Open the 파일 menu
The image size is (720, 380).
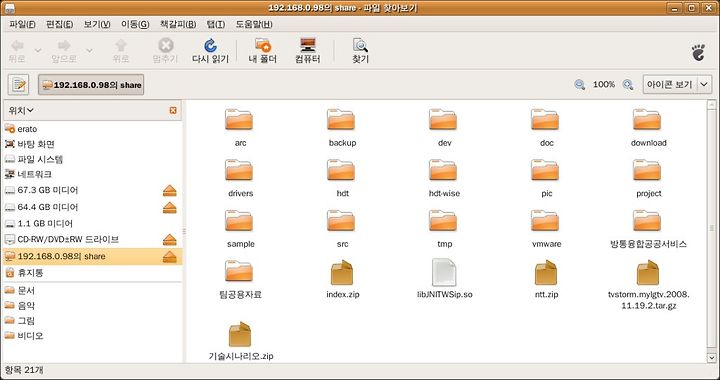22,24
